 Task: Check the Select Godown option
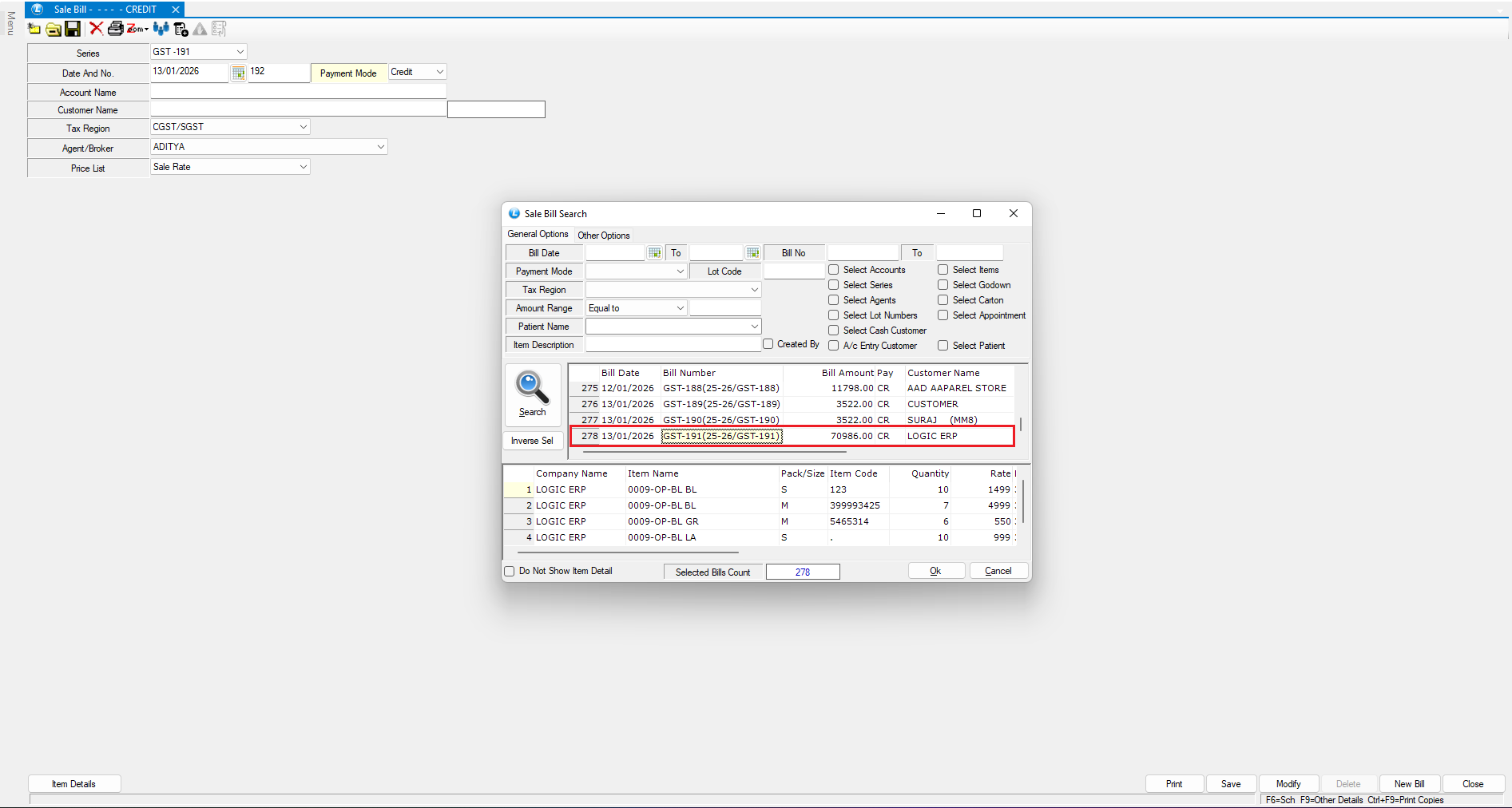pos(943,285)
